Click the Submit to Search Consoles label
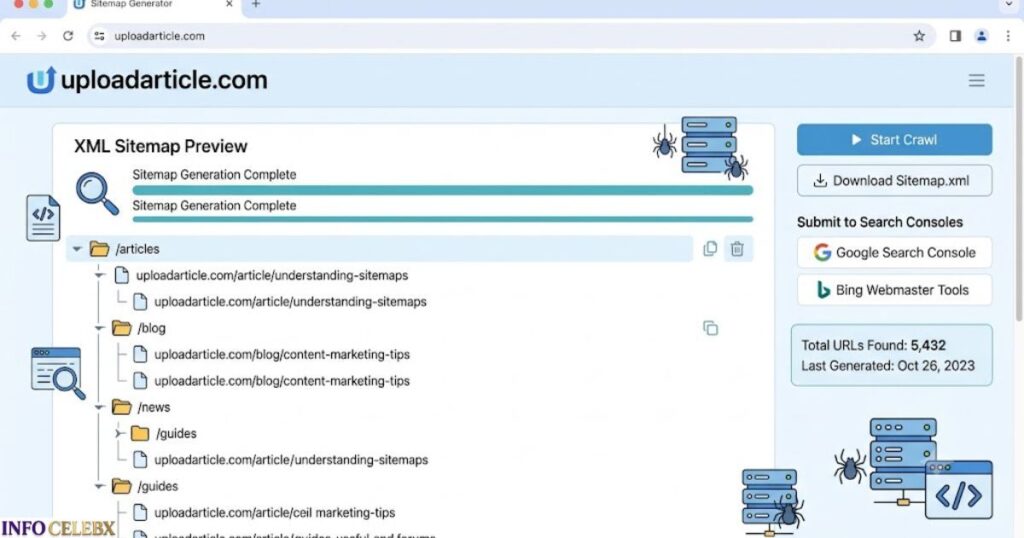 pos(880,222)
